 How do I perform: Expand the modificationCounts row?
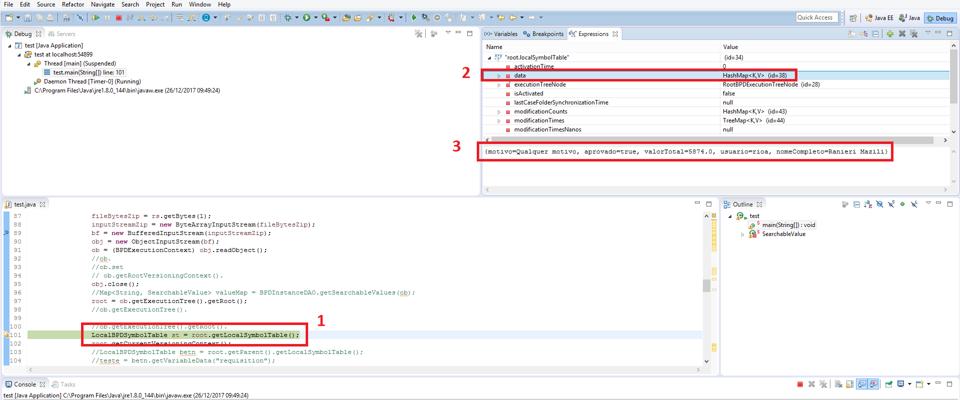(x=498, y=111)
